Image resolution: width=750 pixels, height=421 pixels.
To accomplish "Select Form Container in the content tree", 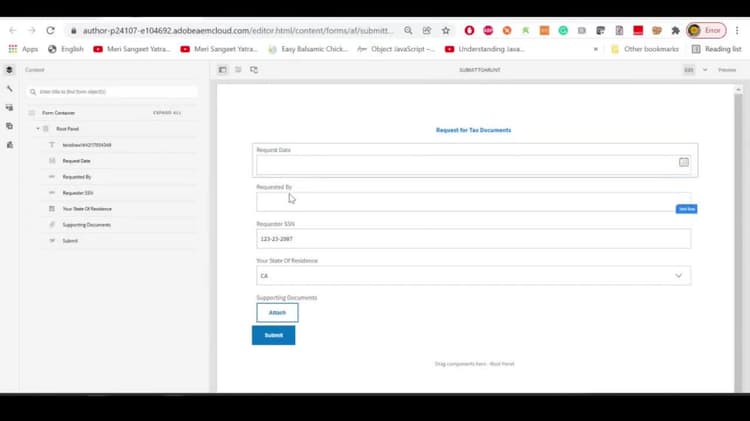I will (x=58, y=113).
